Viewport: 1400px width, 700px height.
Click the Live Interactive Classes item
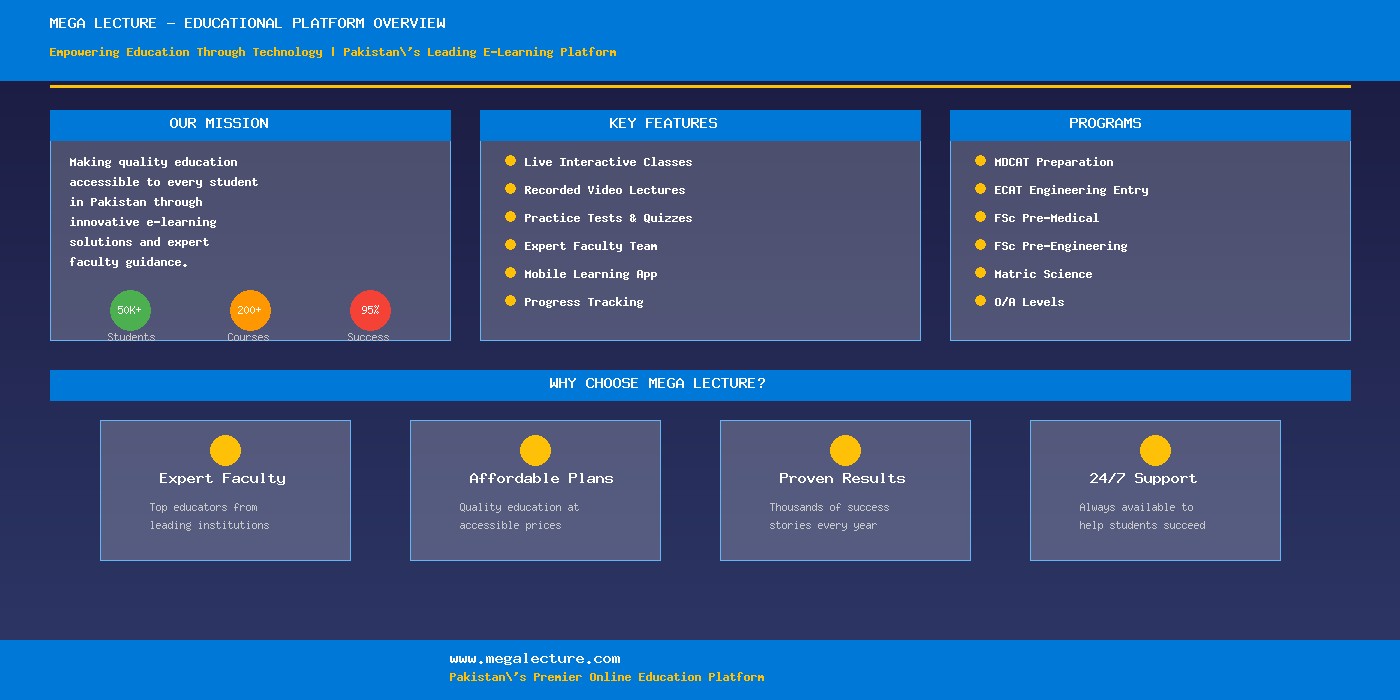coord(608,162)
